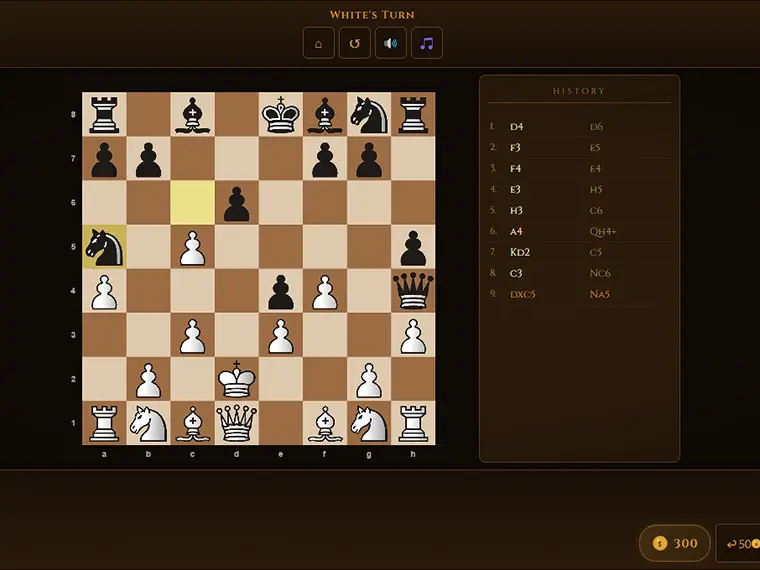This screenshot has height=570, width=760.
Task: Select the white rook on h1
Action: coord(413,423)
